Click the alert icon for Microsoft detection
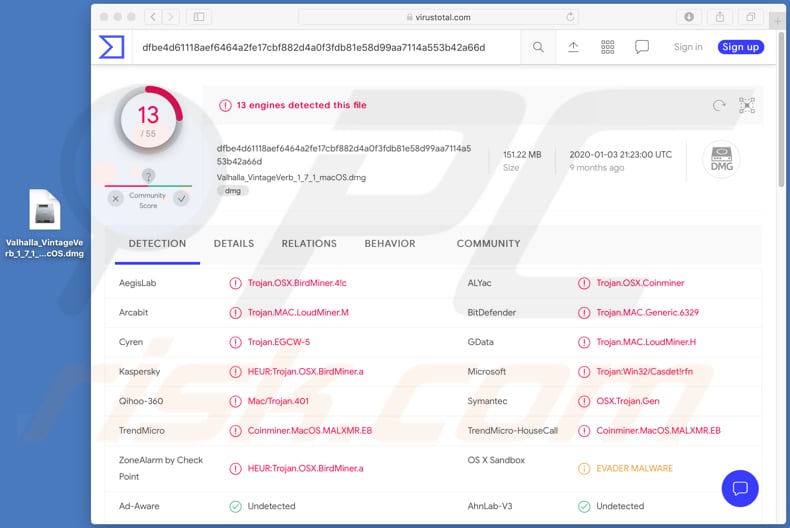The height and width of the screenshot is (528, 790). 584,372
